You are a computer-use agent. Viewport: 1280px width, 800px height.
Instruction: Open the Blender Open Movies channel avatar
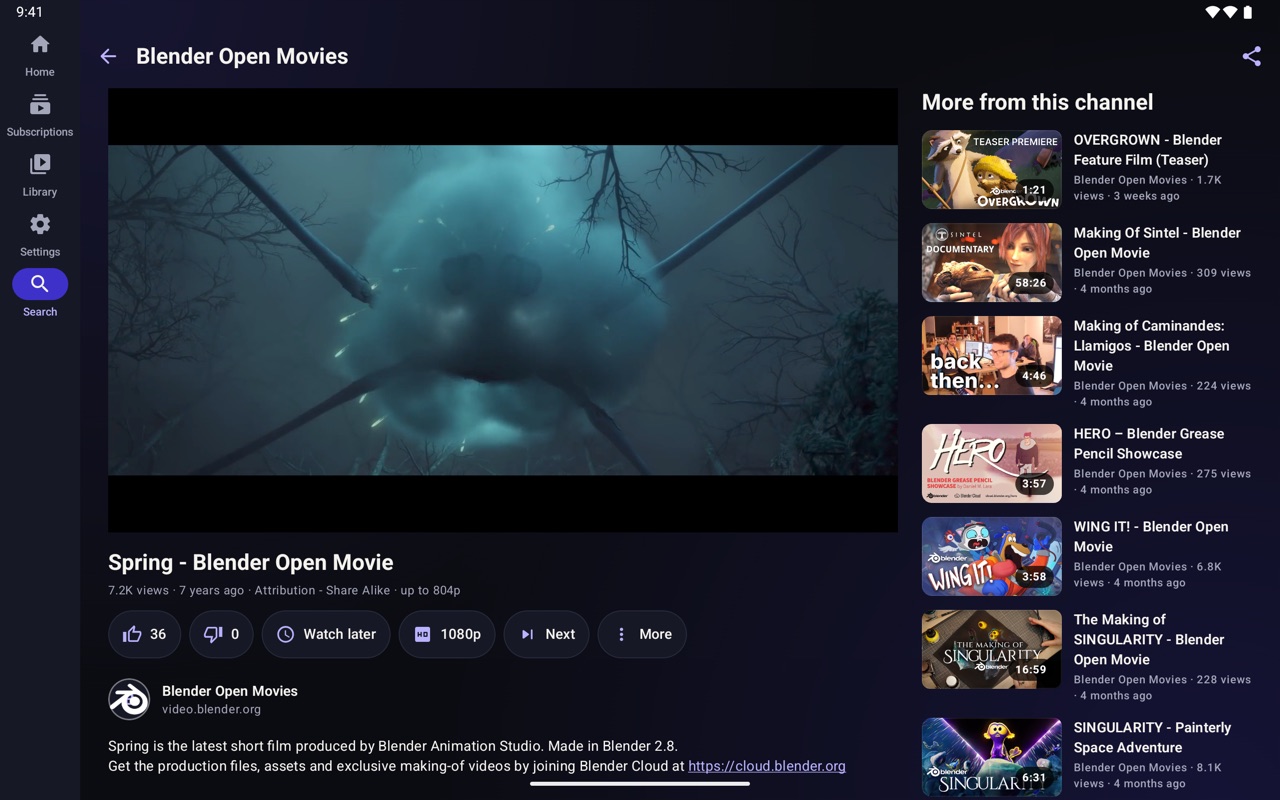pyautogui.click(x=129, y=700)
